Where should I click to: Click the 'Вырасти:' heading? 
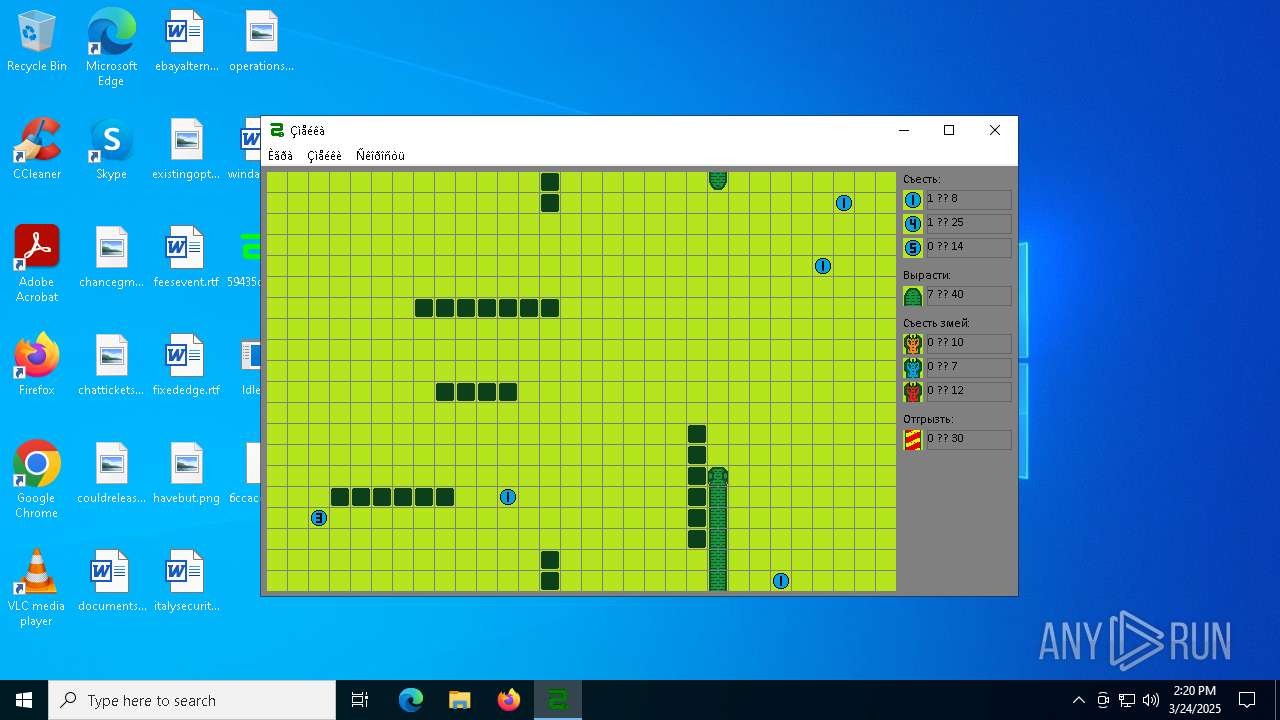[927, 275]
